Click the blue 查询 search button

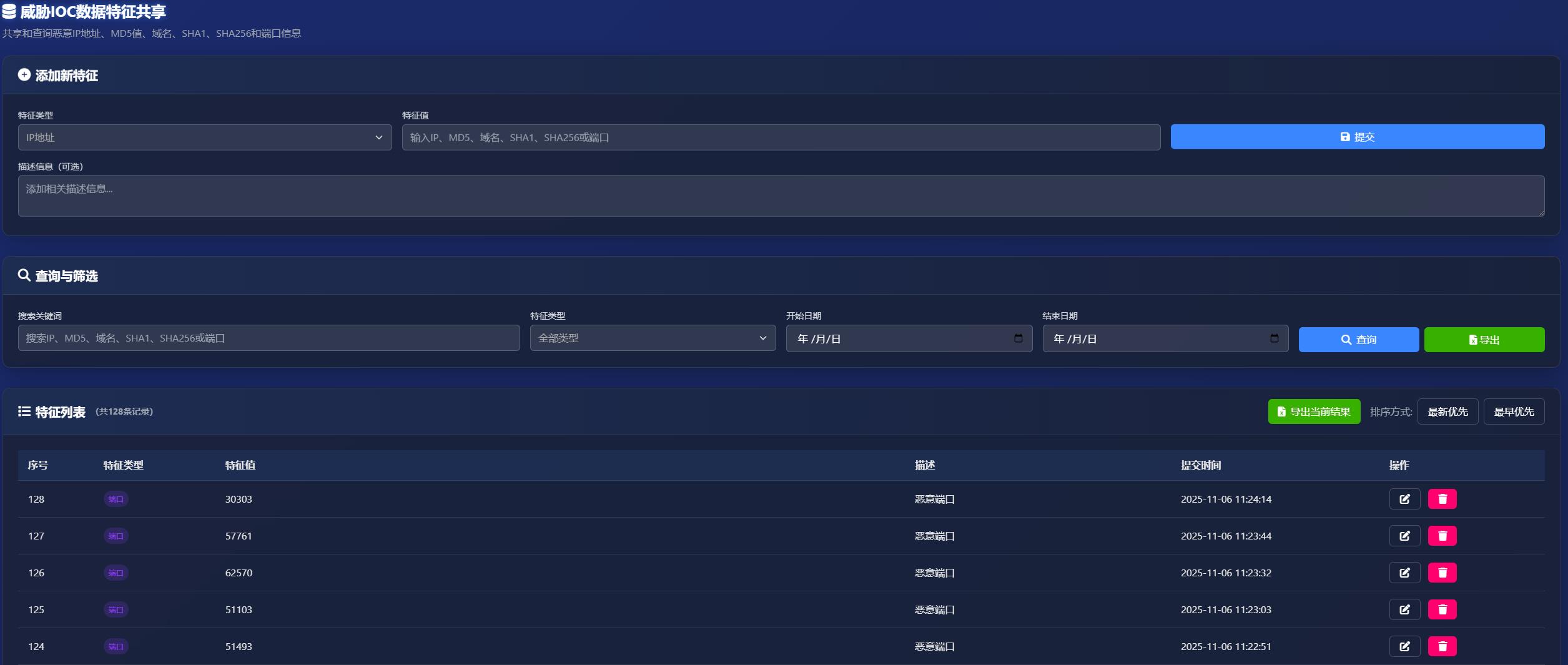click(x=1358, y=340)
